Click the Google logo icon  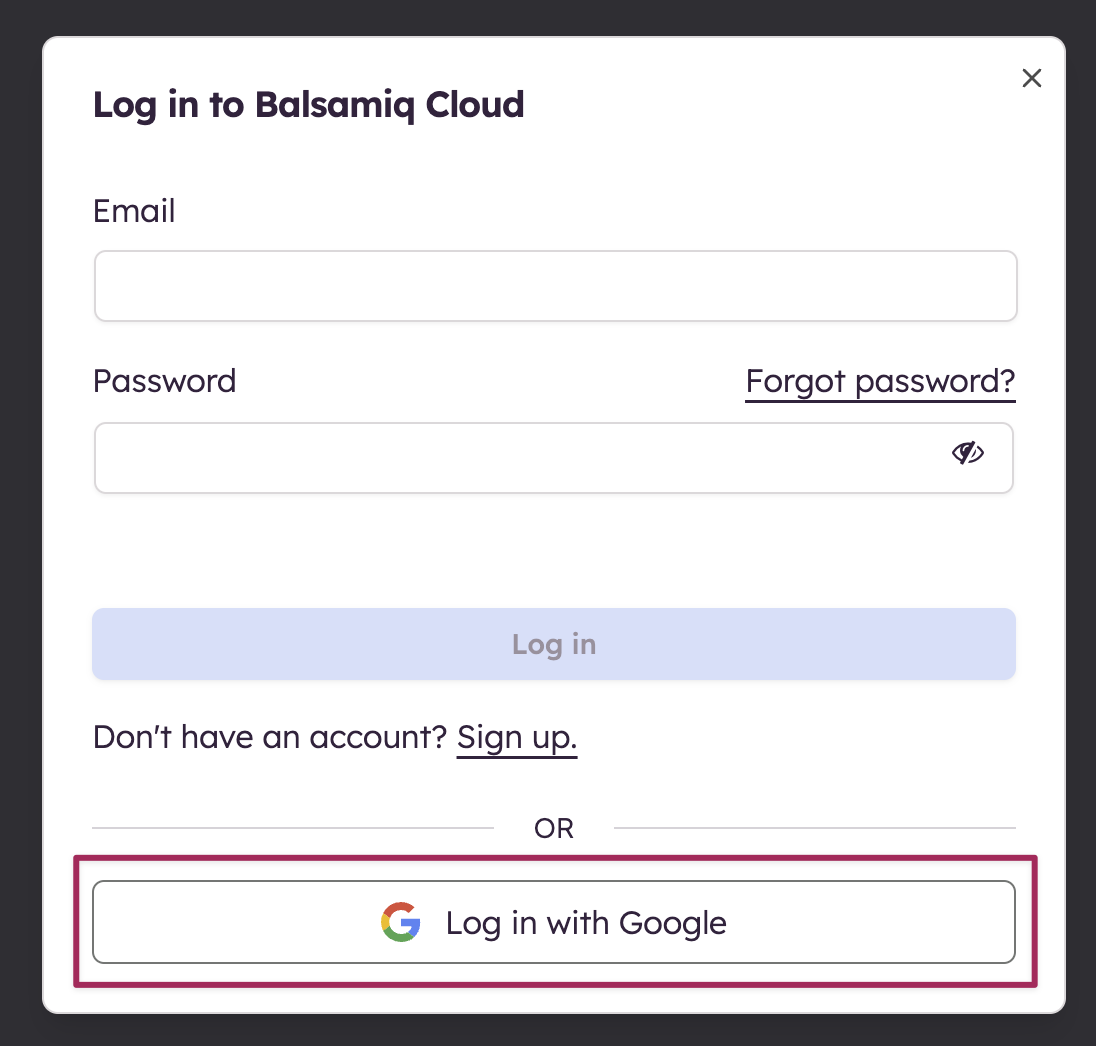pos(400,922)
